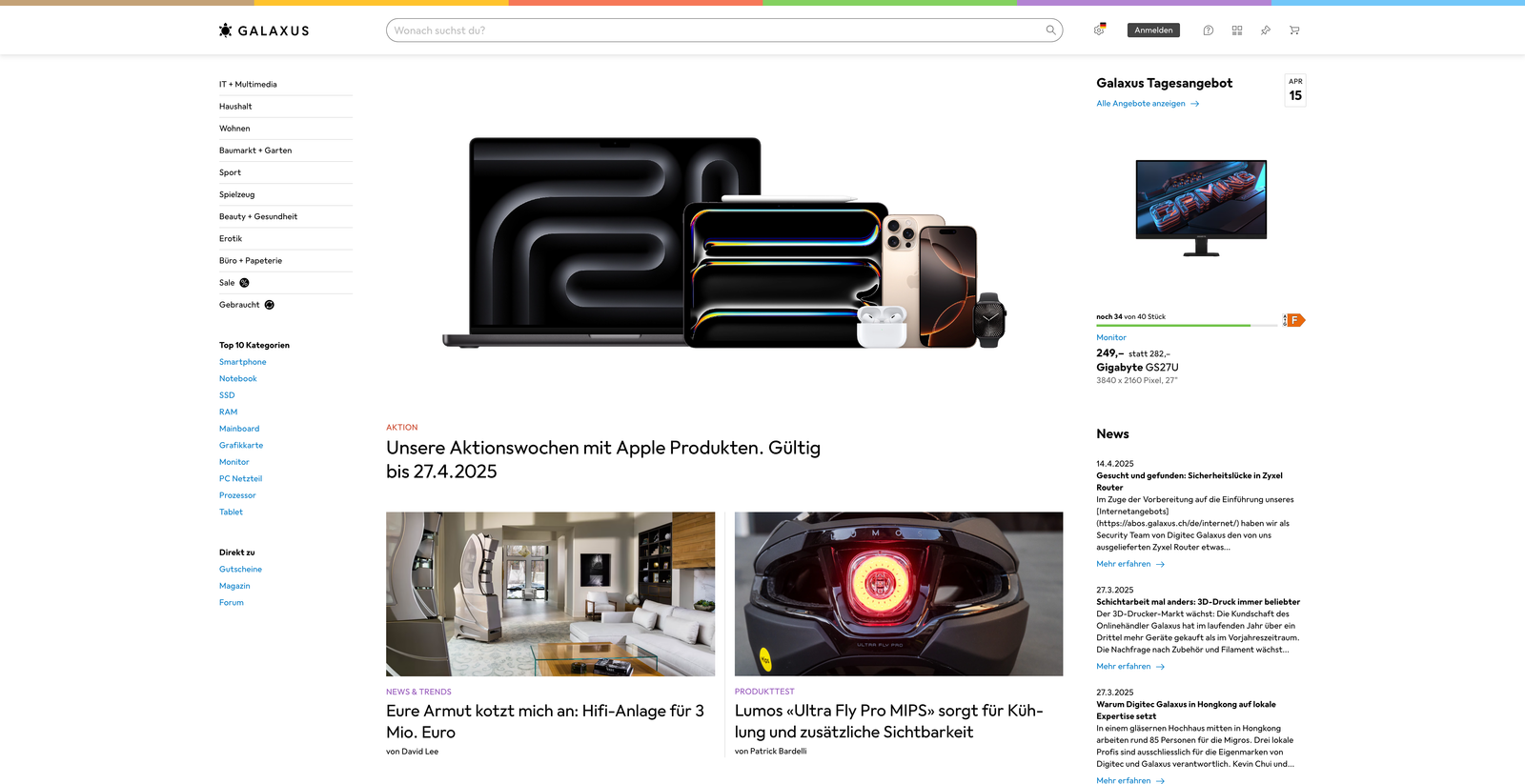Go to the Notebook top category
The height and width of the screenshot is (784, 1525).
point(237,379)
